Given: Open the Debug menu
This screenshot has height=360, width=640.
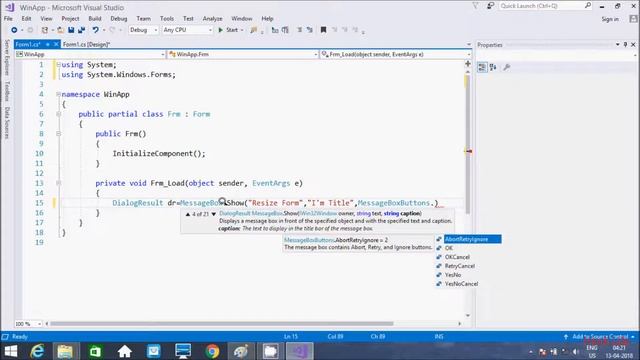Looking at the screenshot, I should 119,18.
